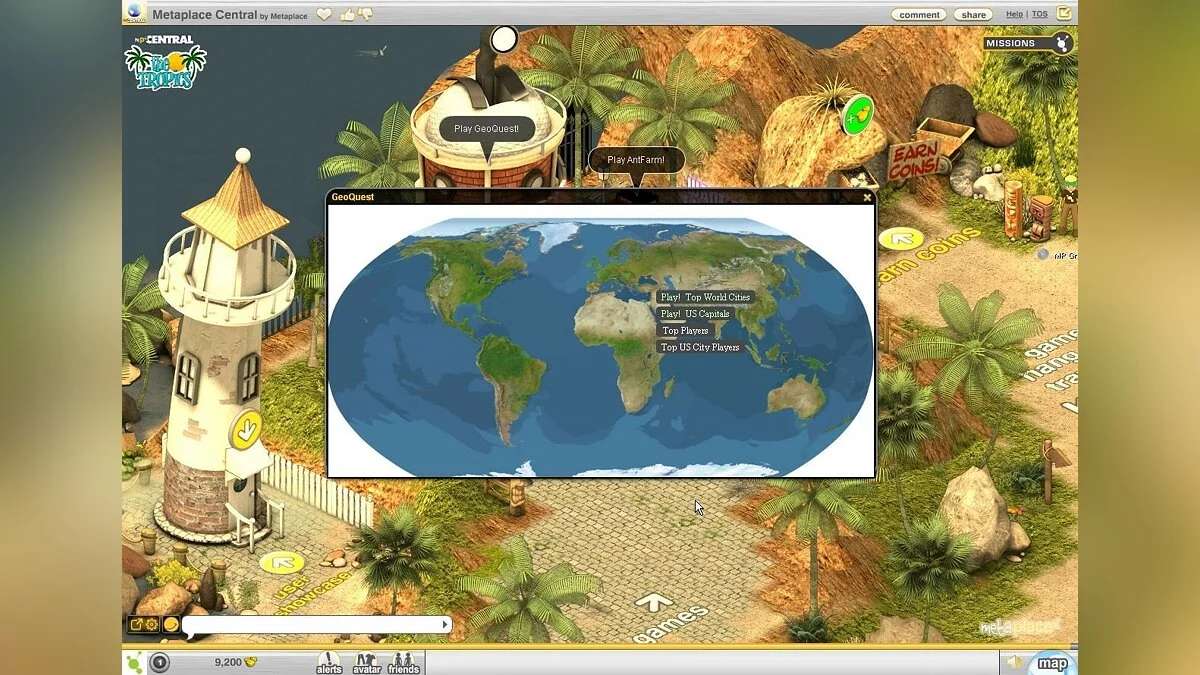Open the Top Players list

[x=685, y=330]
